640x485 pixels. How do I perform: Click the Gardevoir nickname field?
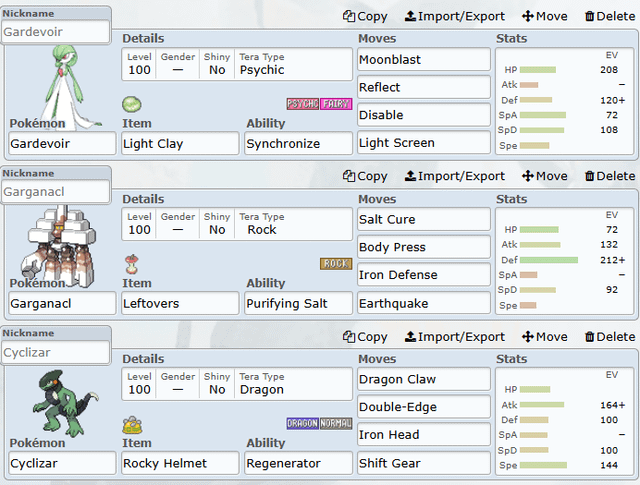[56, 32]
